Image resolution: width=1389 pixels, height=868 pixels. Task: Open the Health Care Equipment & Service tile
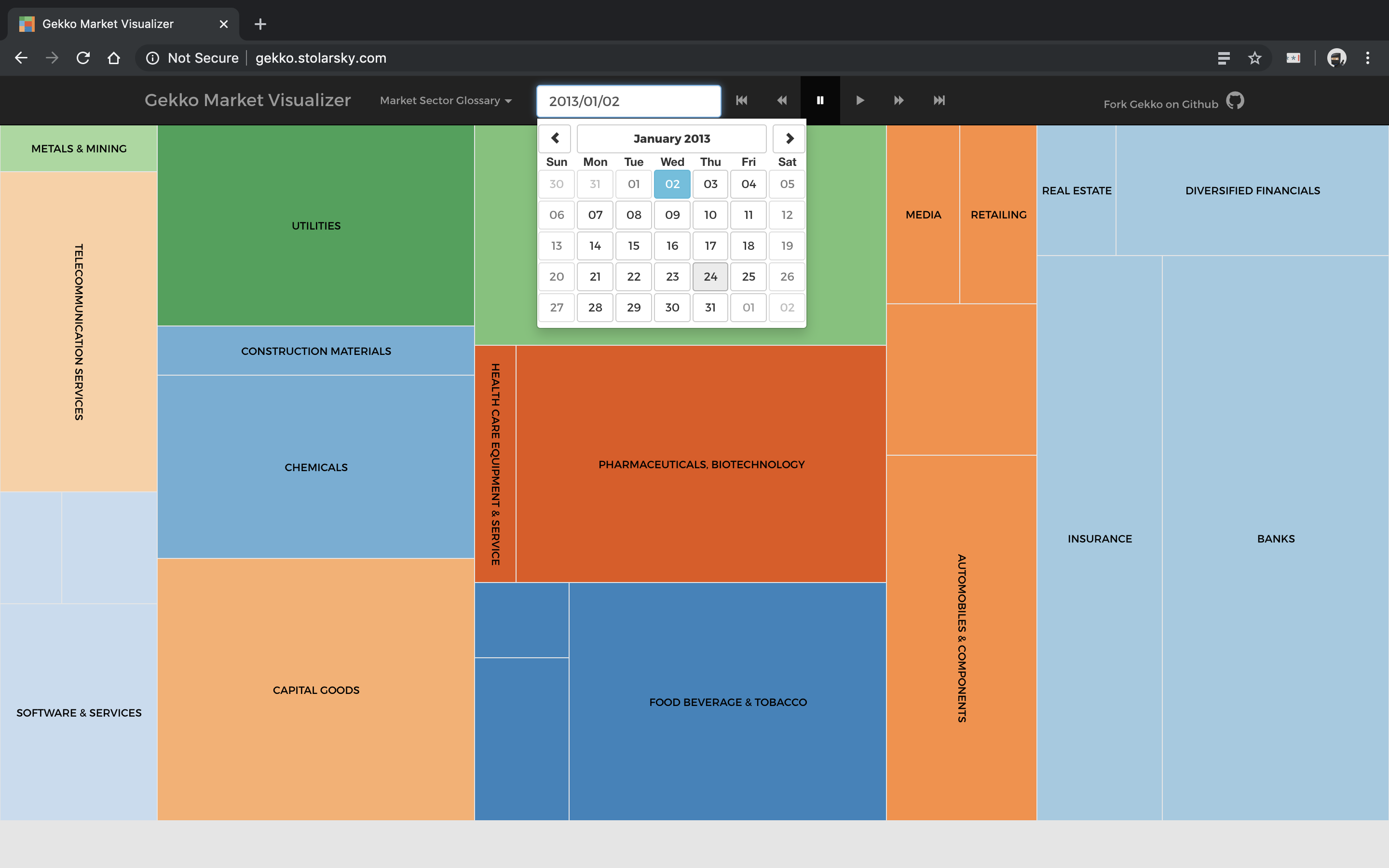495,464
